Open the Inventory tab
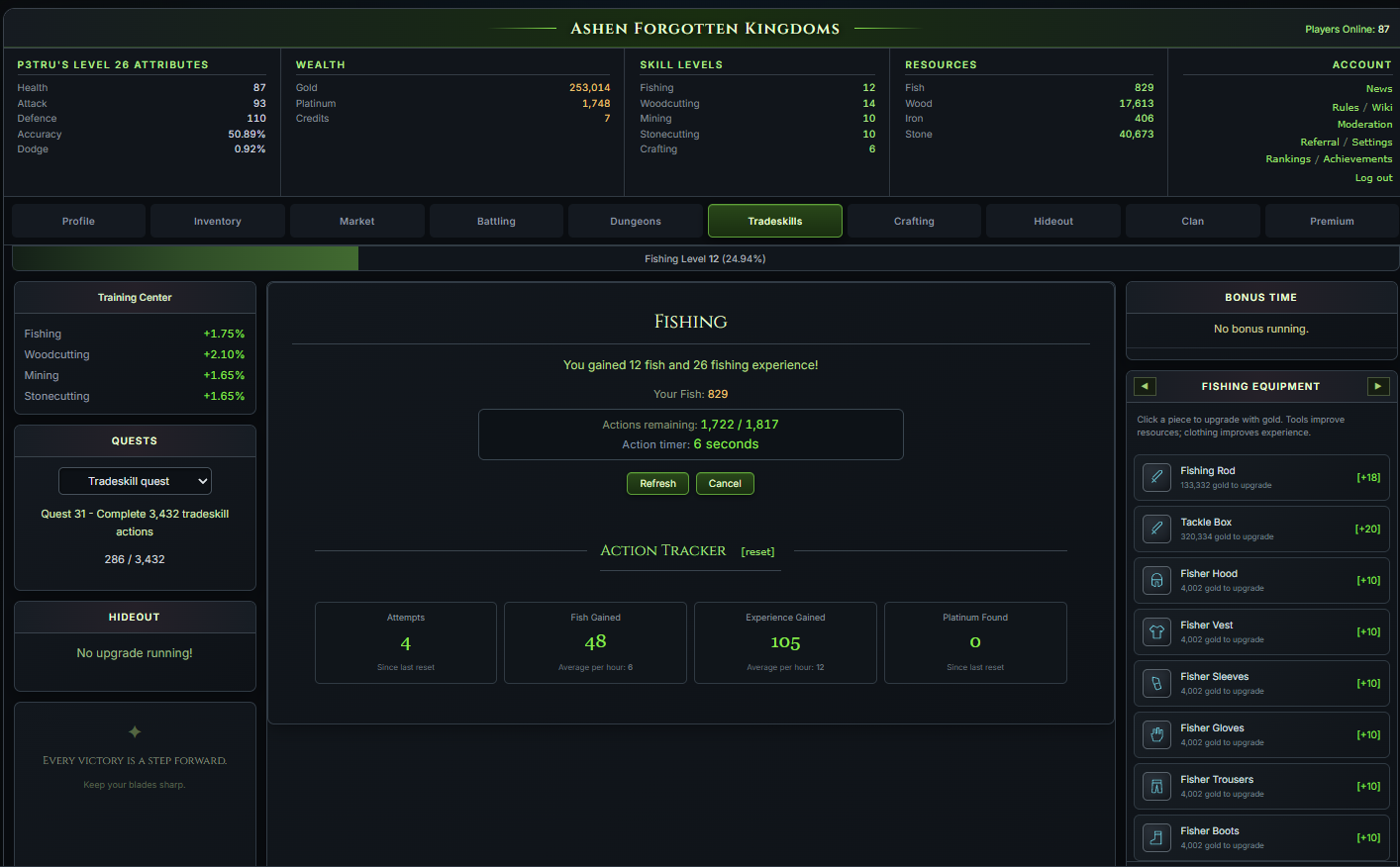 [218, 221]
